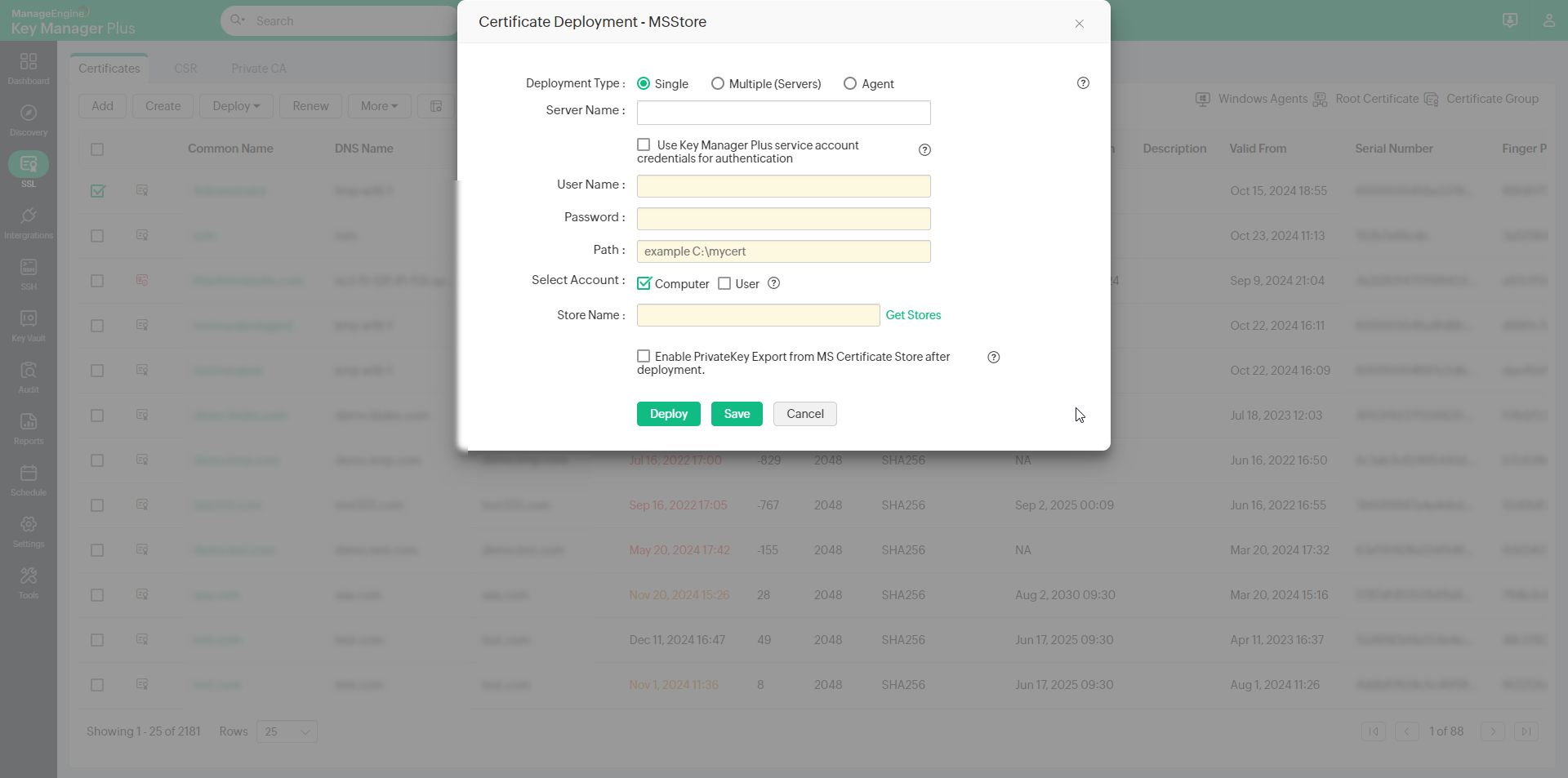This screenshot has height=778, width=1568.
Task: Open the Rows per page dropdown
Action: point(287,731)
